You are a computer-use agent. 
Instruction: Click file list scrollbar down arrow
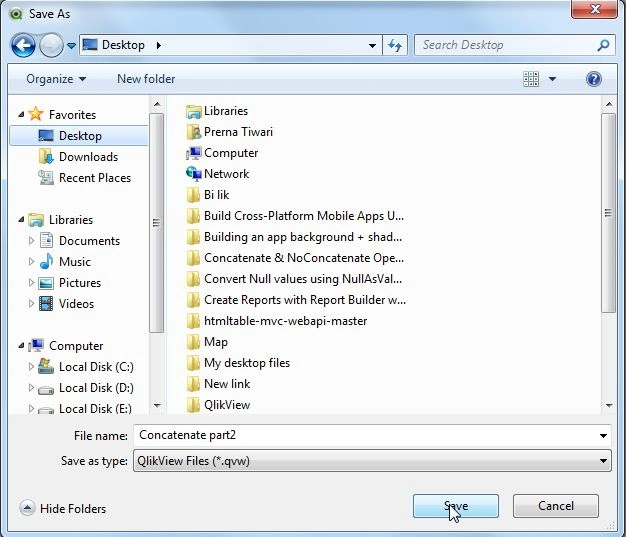(x=609, y=406)
